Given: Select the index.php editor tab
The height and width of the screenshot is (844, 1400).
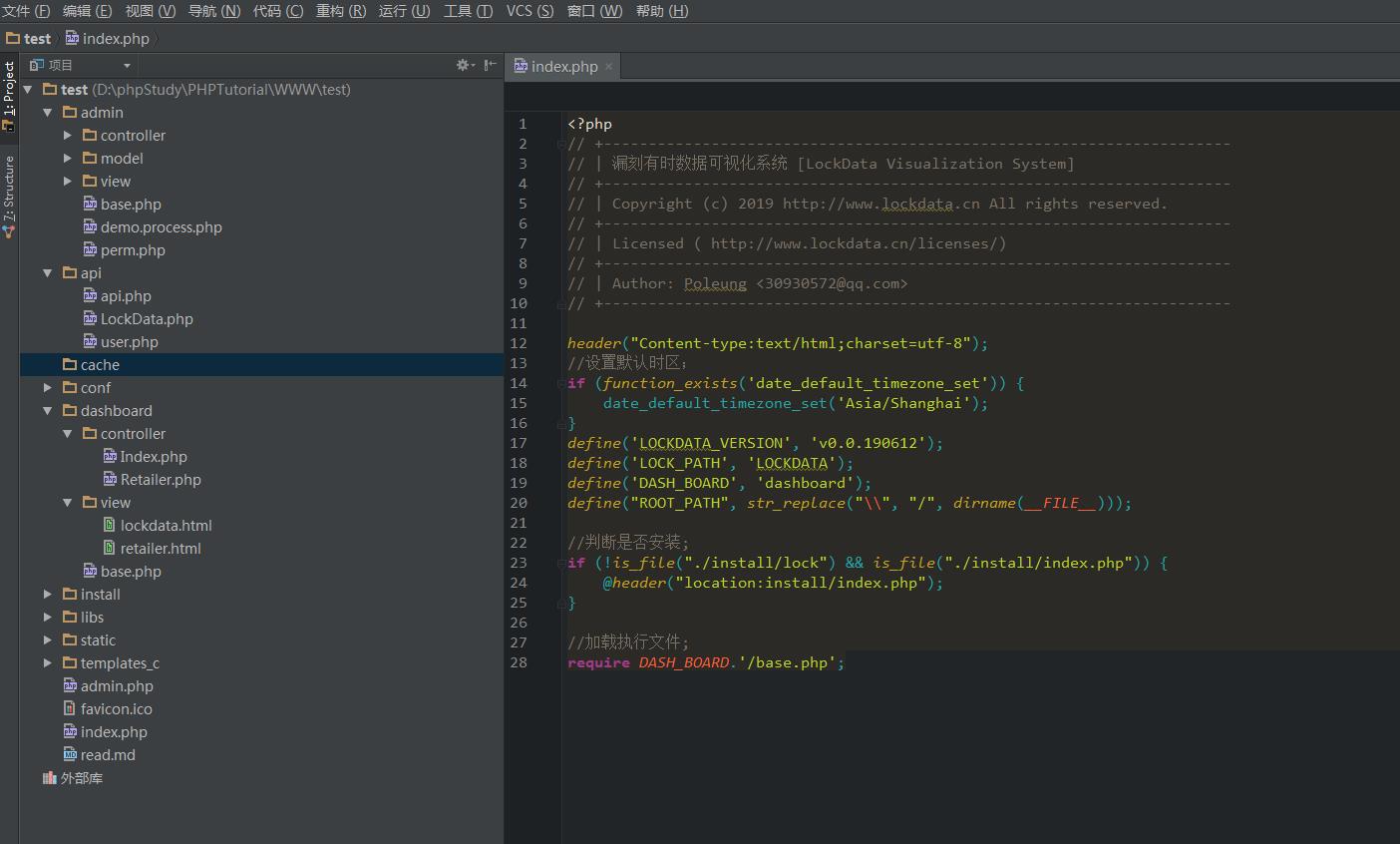Looking at the screenshot, I should click(563, 66).
